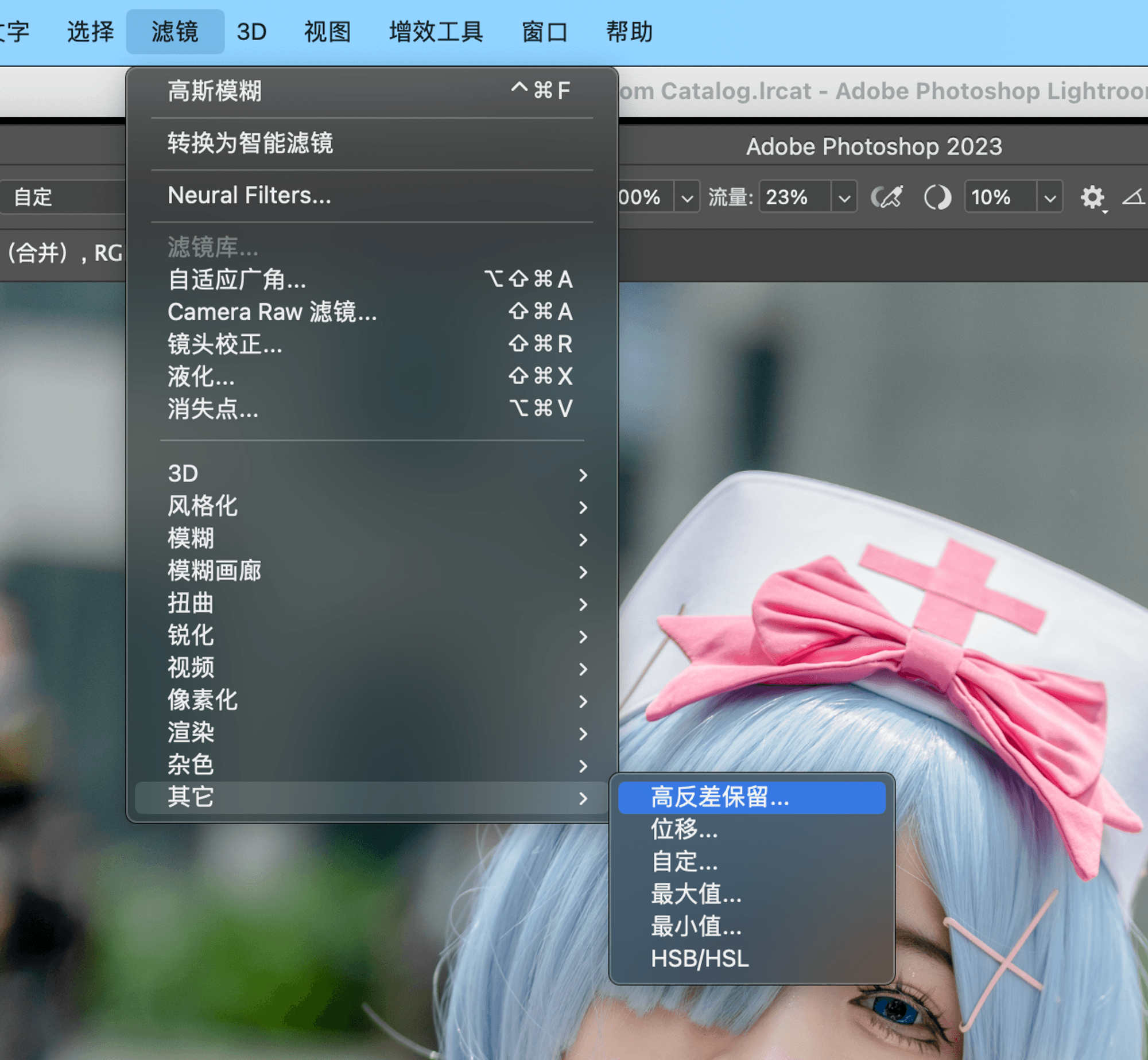Choose 消失点... filter
Screen dimensions: 1148x1060
click(x=371, y=409)
